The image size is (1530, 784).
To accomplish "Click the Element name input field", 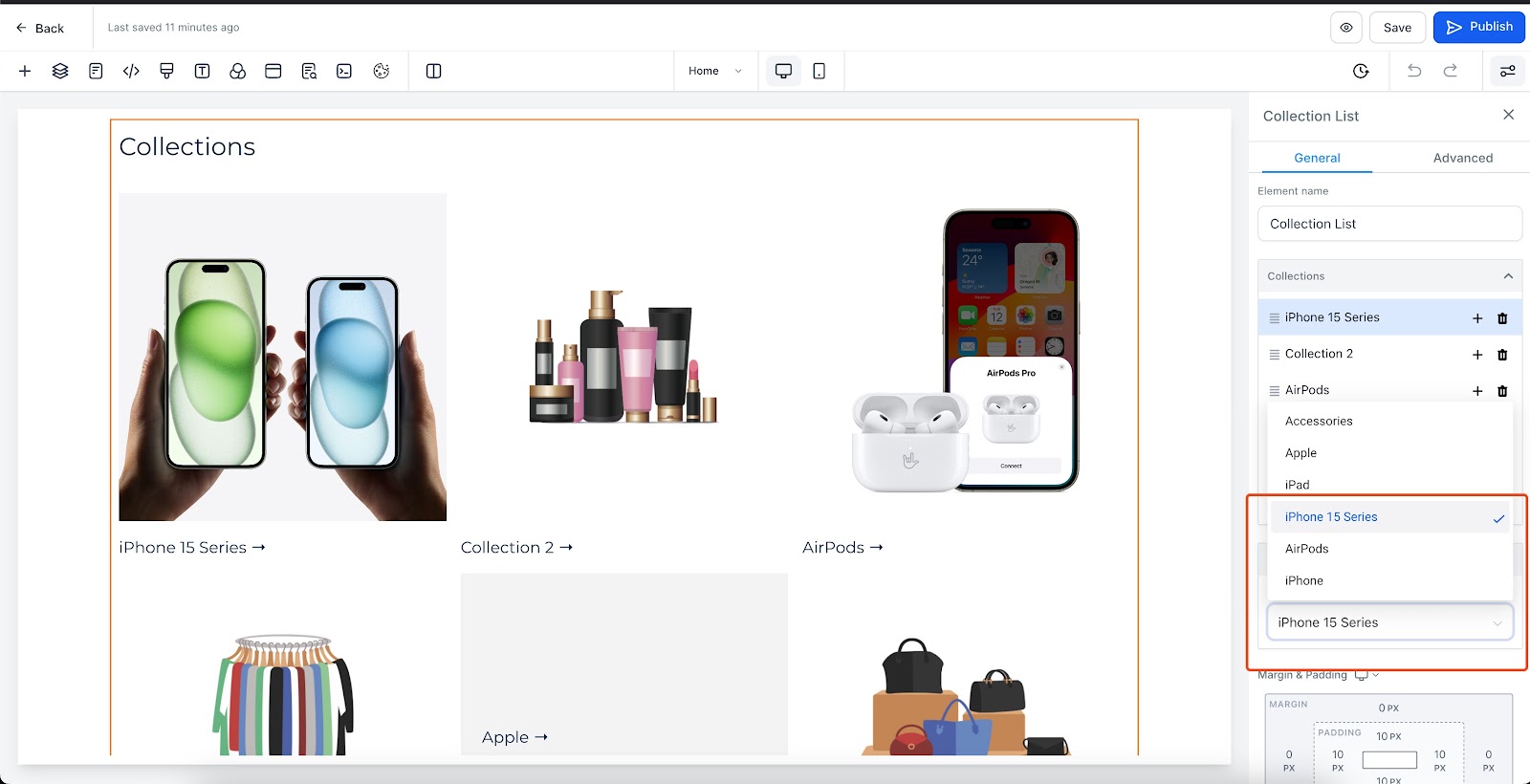I will (x=1389, y=224).
